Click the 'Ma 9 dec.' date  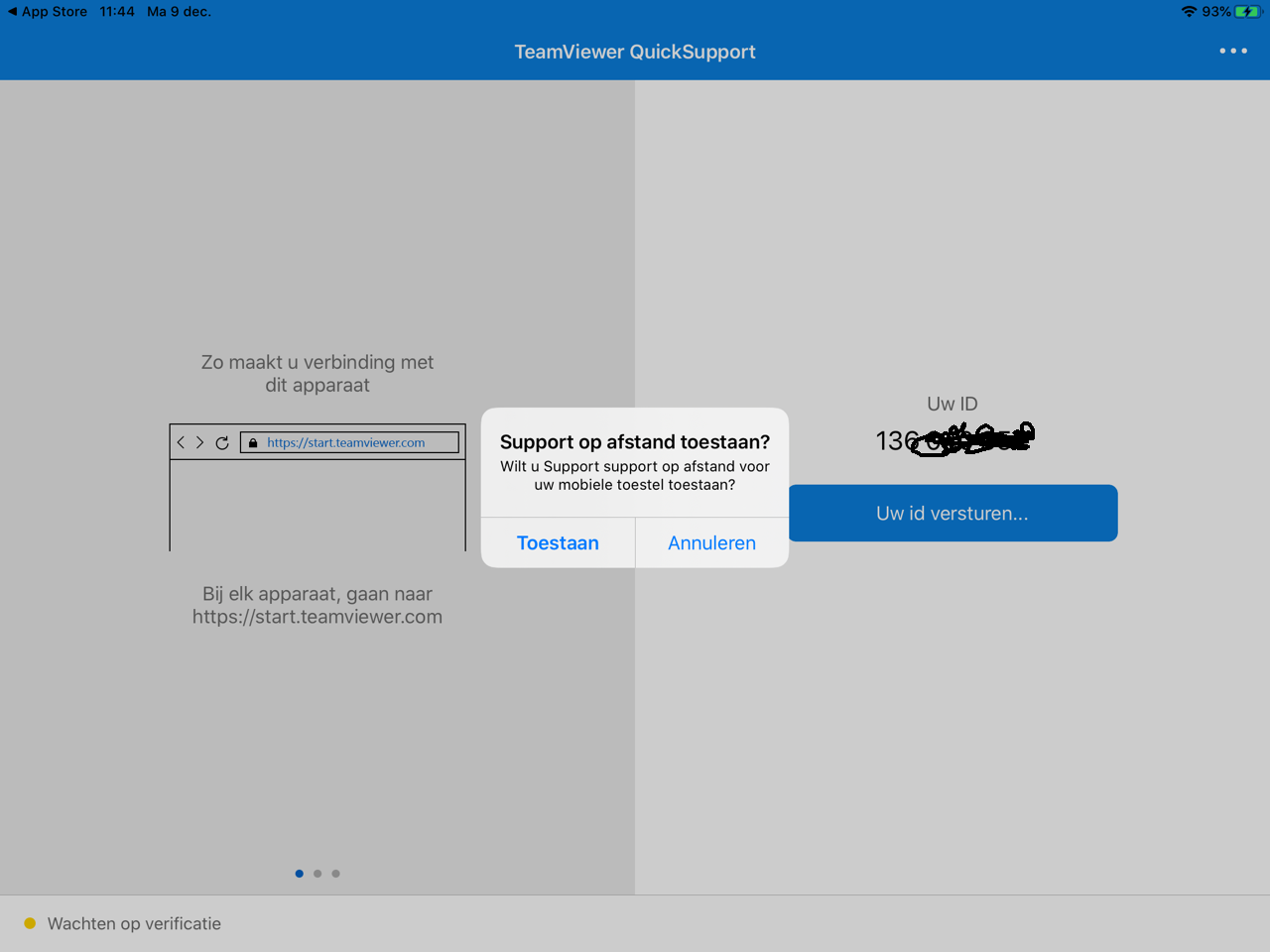tap(180, 12)
